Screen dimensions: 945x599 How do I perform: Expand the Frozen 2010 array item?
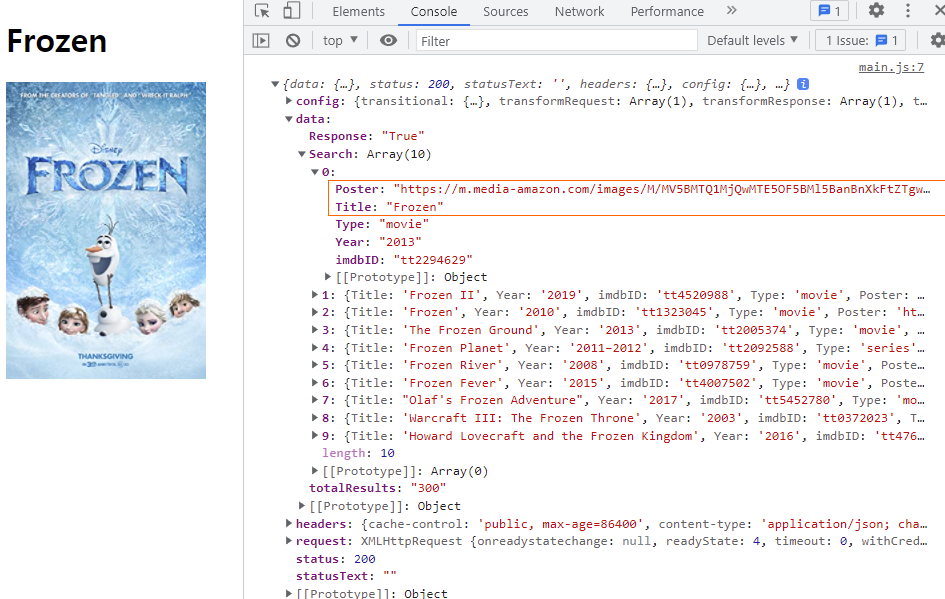point(315,312)
